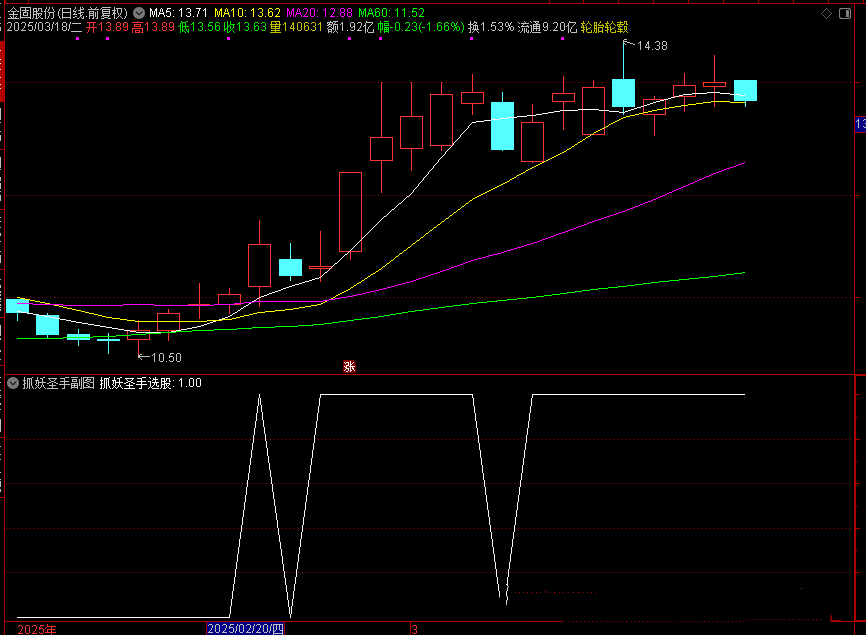Viewport: 866px width, 635px height.
Task: Select the highlighted 2025/02/20 date marker
Action: click(245, 629)
